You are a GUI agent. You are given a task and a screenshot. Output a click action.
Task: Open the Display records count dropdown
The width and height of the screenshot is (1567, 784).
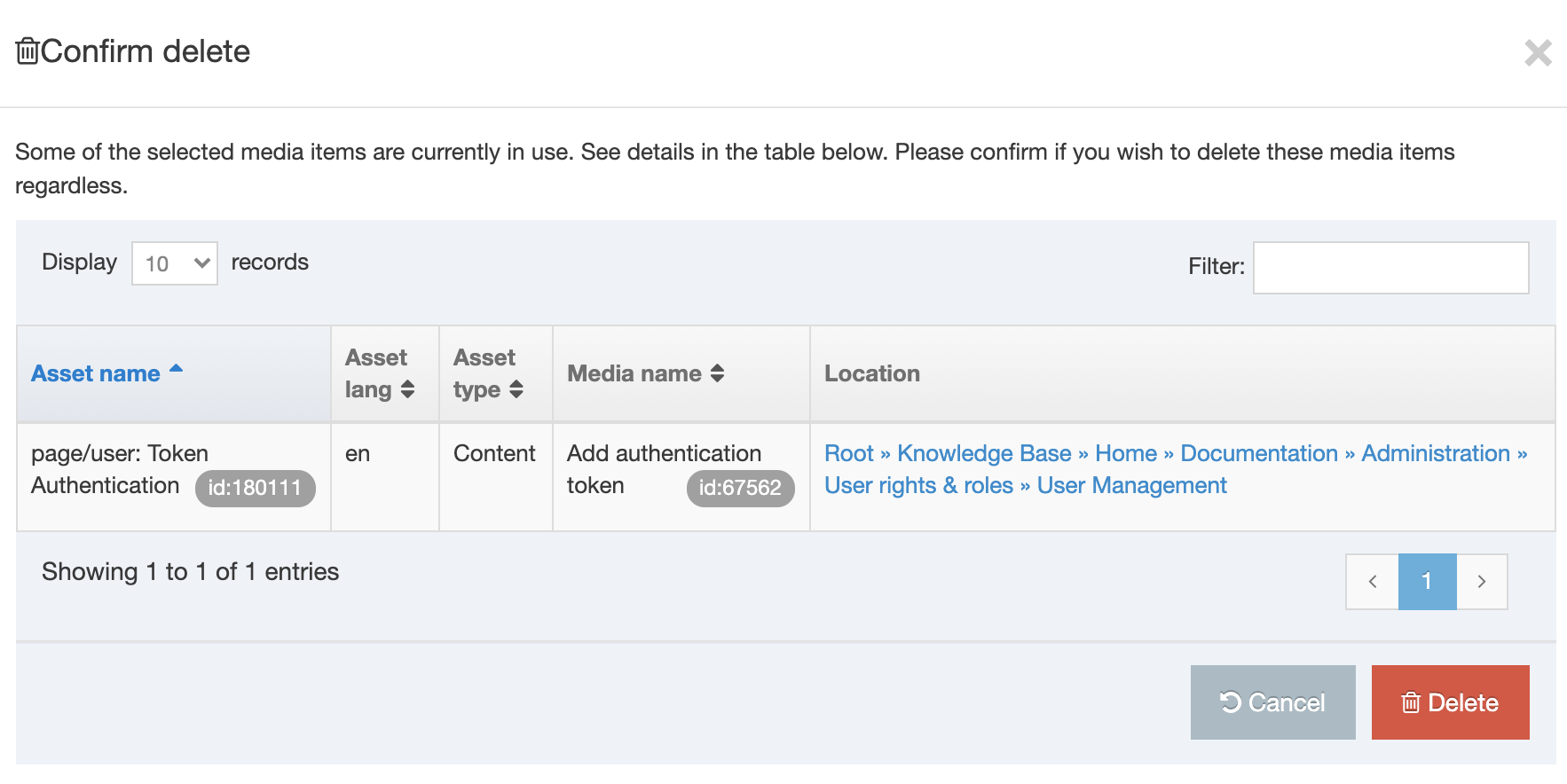click(175, 263)
